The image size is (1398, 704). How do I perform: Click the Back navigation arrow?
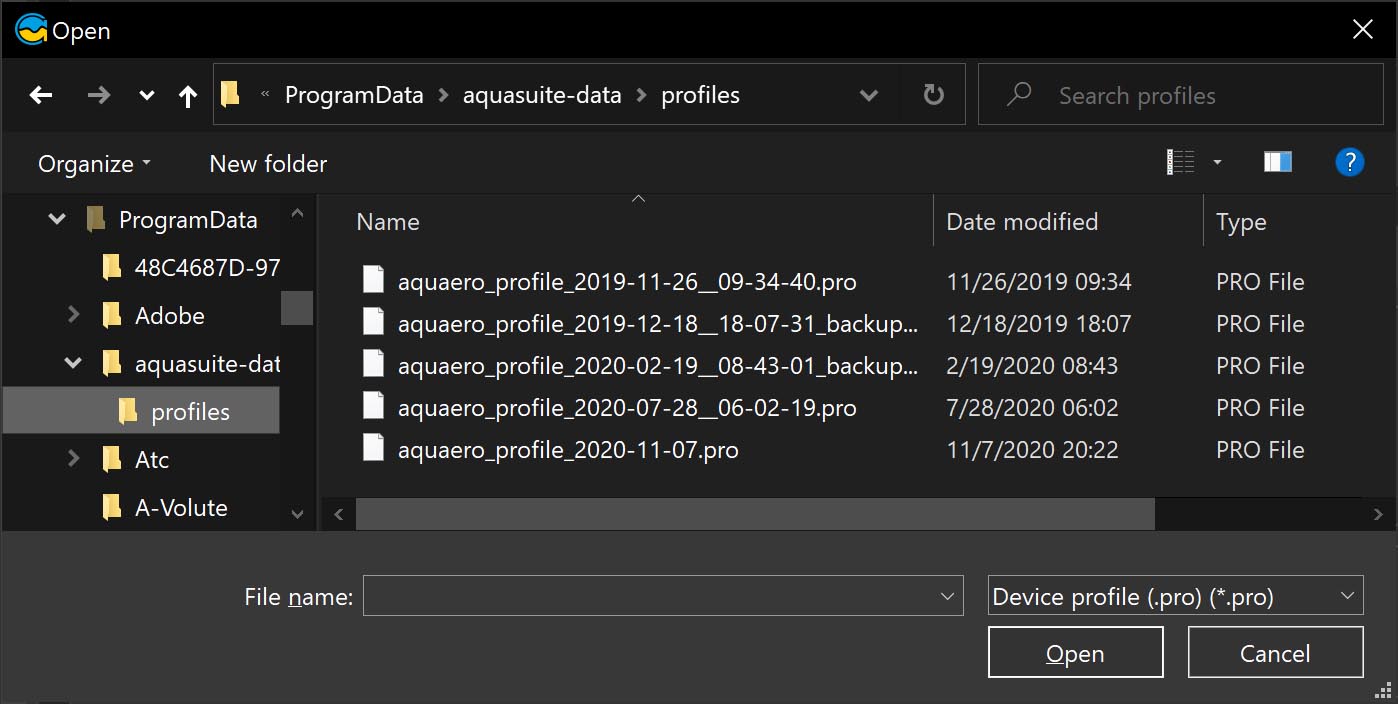[x=41, y=96]
